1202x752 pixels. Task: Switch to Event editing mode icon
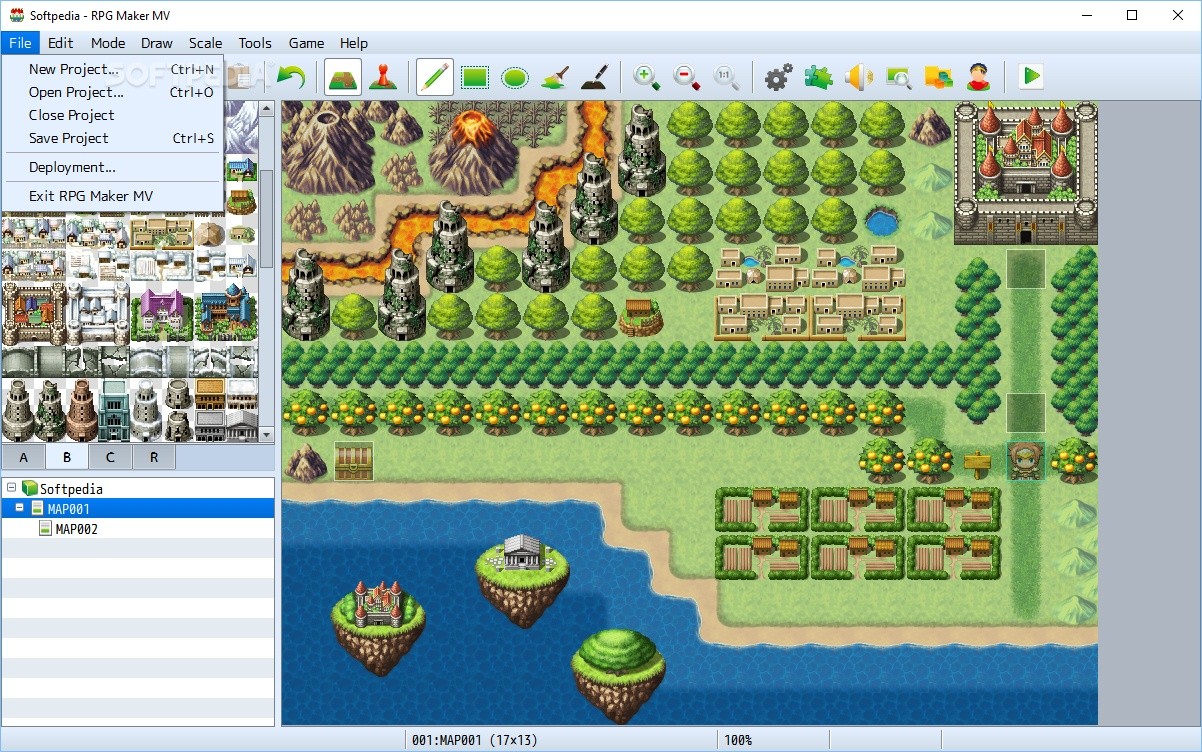coord(382,77)
